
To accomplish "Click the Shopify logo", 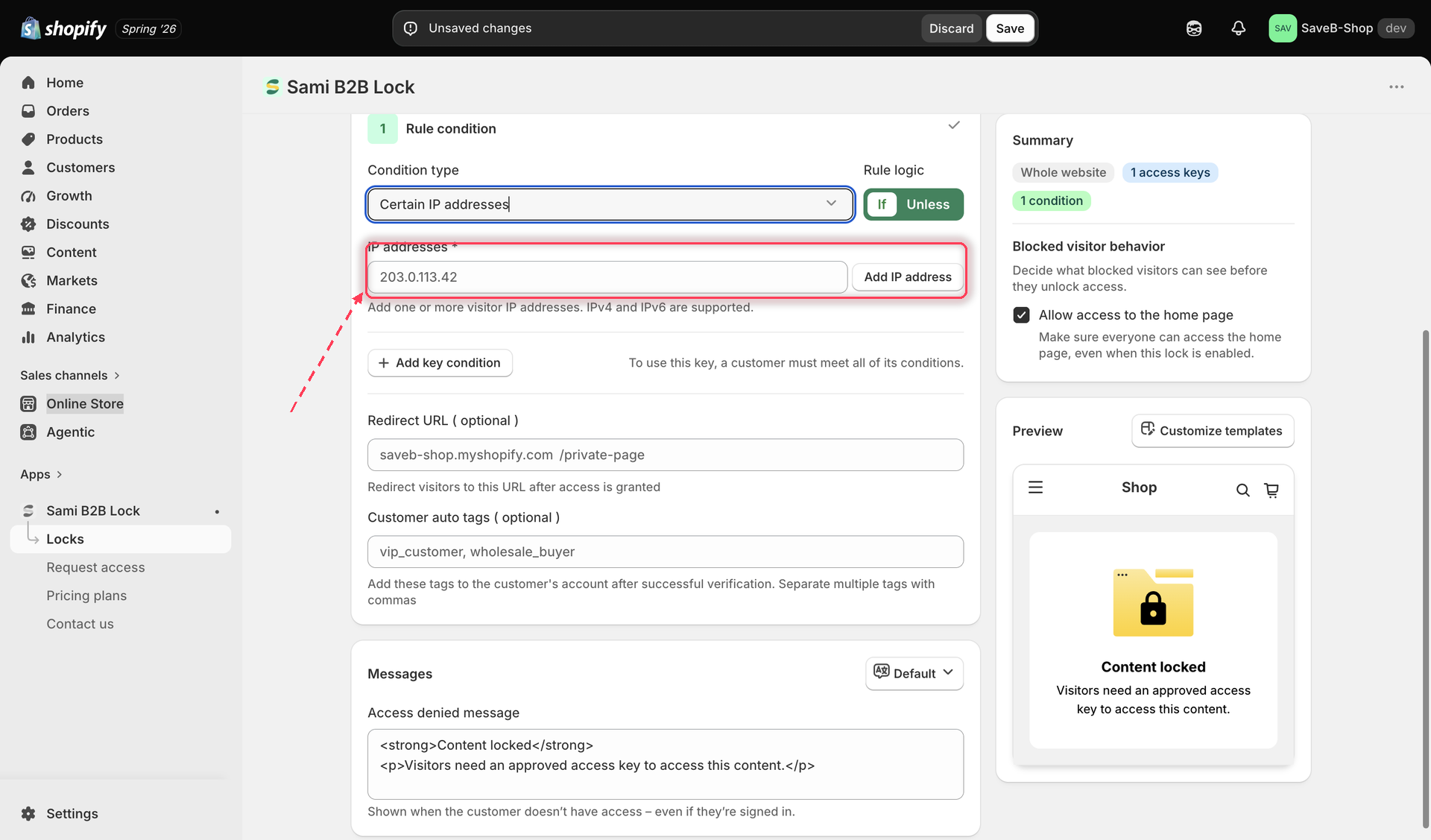I will 64,28.
